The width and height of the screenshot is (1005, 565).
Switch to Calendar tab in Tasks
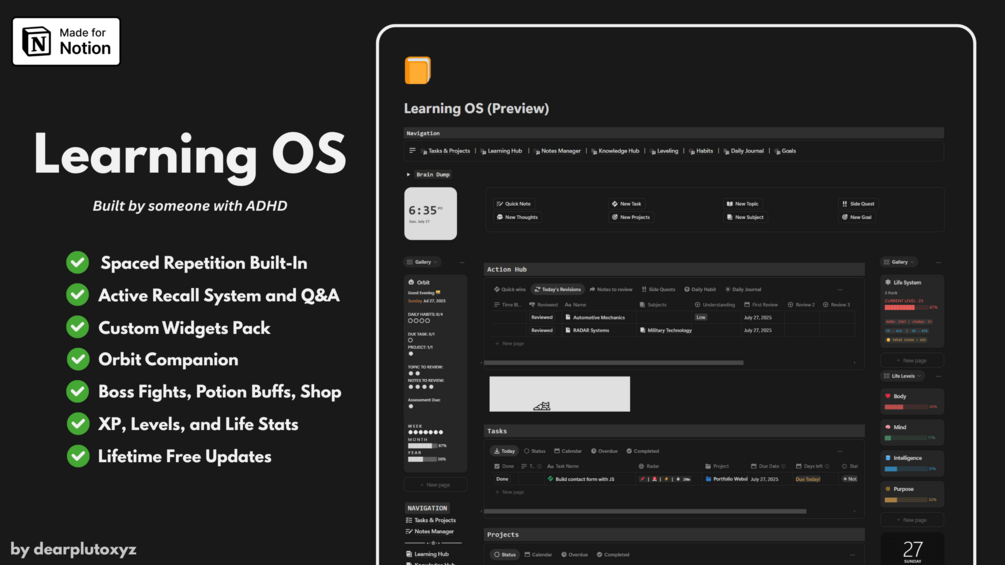(568, 451)
